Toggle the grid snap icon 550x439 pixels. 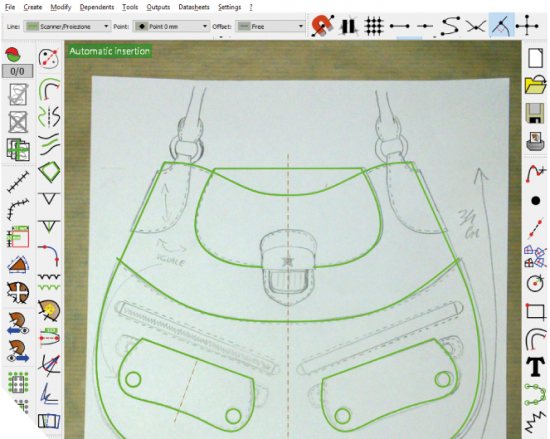click(x=374, y=26)
